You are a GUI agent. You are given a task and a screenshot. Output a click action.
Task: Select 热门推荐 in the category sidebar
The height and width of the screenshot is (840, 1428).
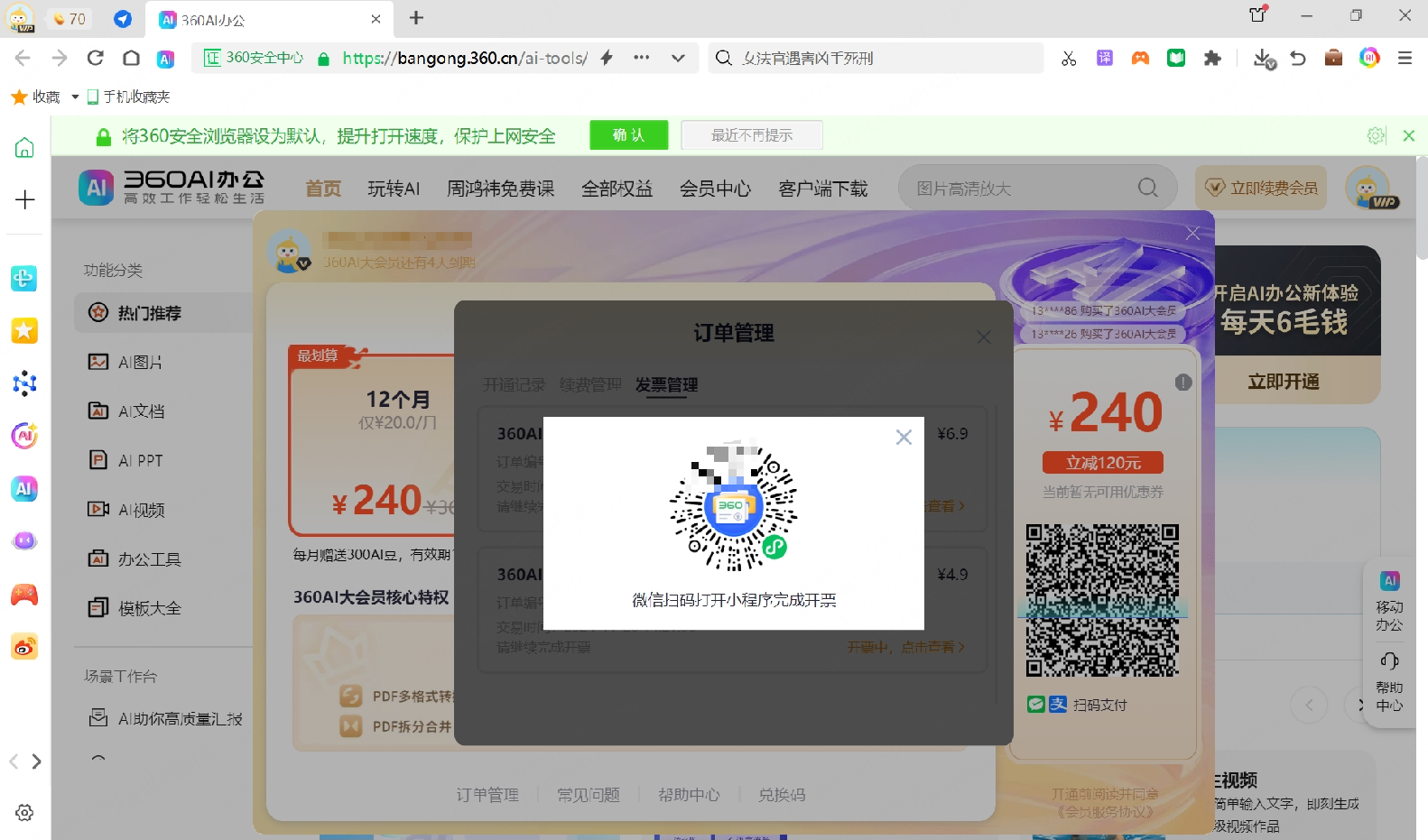tap(163, 313)
